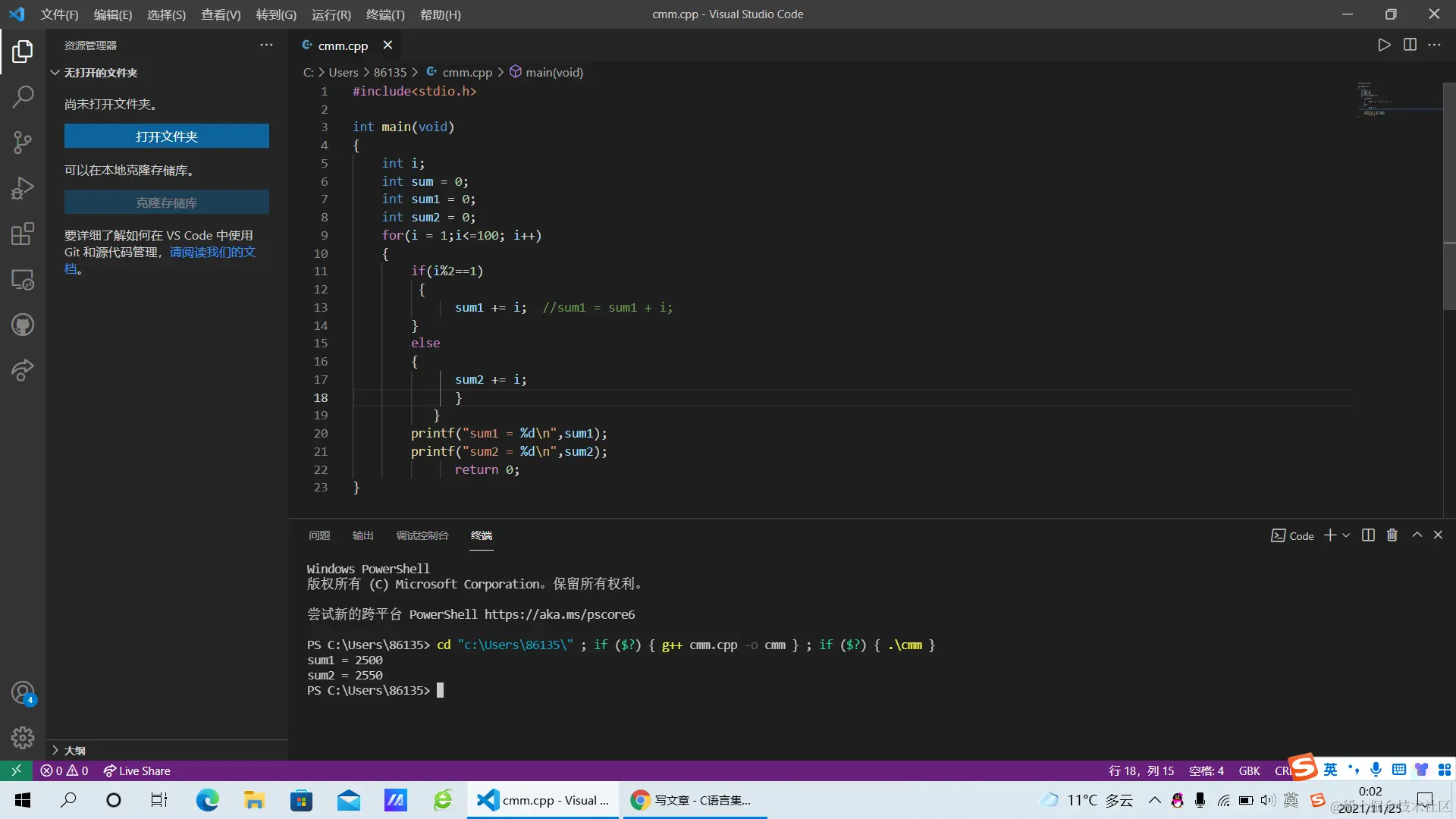Screen dimensions: 1456x819
Task: Toggle the Explorer view icon
Action: 23,51
